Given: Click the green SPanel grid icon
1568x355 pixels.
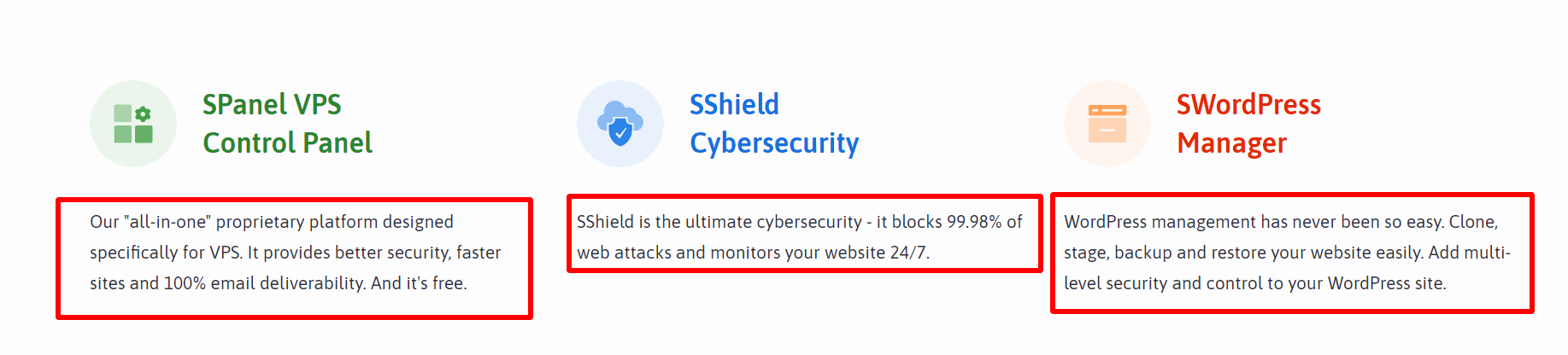Looking at the screenshot, I should point(133,124).
